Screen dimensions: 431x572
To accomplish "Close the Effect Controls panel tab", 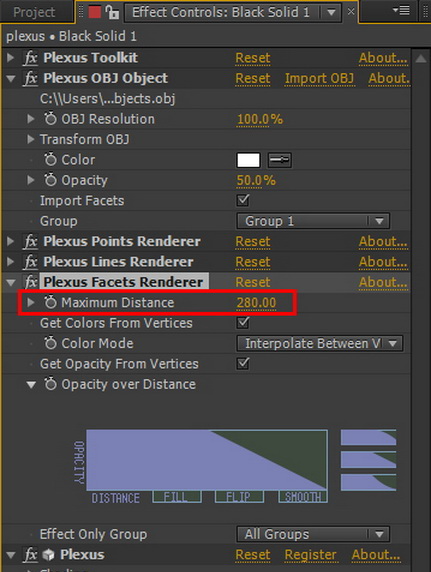I will pos(351,12).
